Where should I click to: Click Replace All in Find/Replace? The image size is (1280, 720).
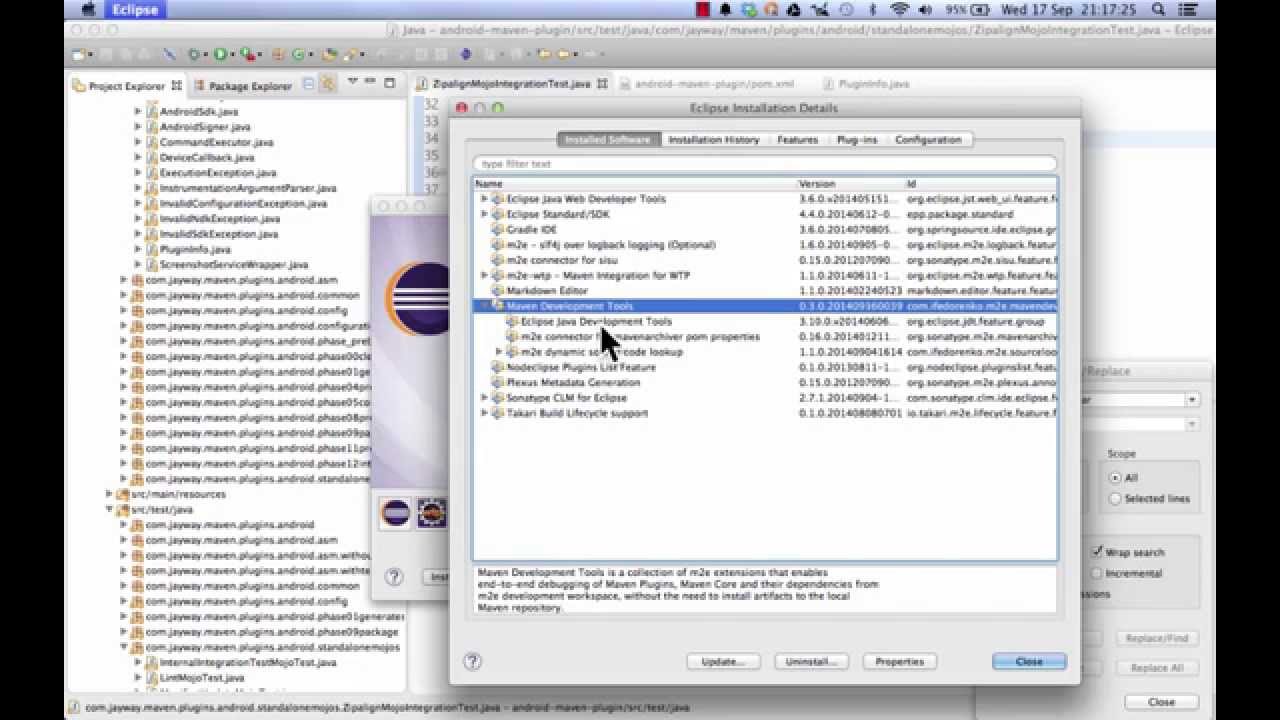coord(1156,668)
